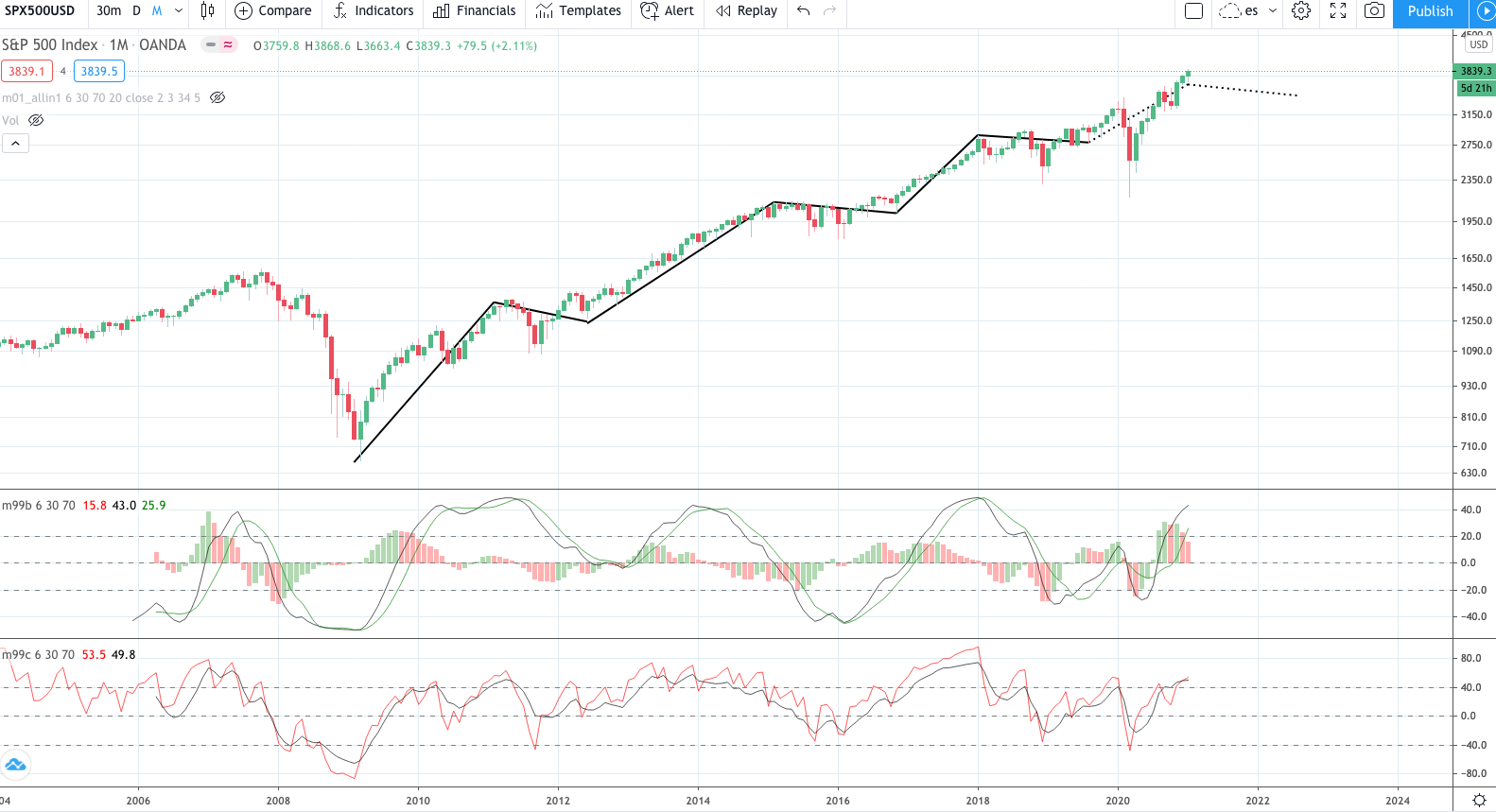Image resolution: width=1496 pixels, height=812 pixels.
Task: Click the 2020 label on the time axis
Action: (1118, 801)
